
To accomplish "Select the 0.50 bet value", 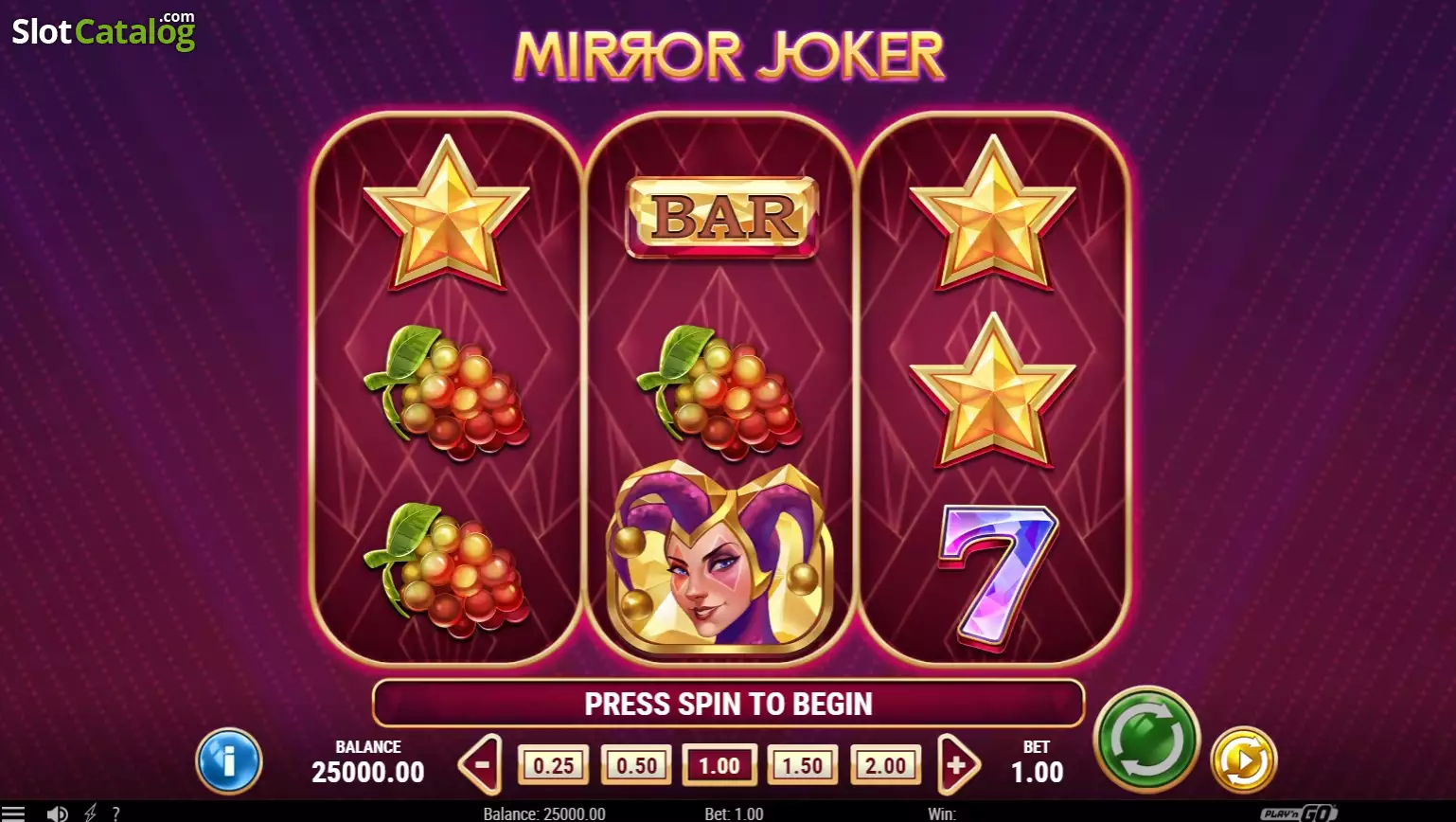I will (636, 765).
